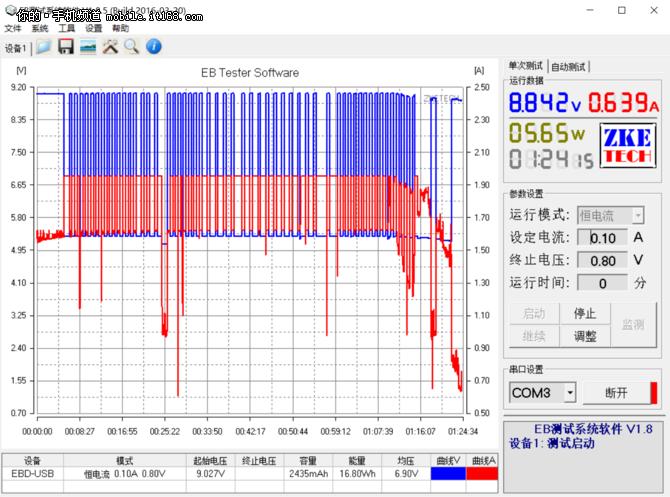
Task: Select the 6.90V average voltage cell
Action: 406,473
